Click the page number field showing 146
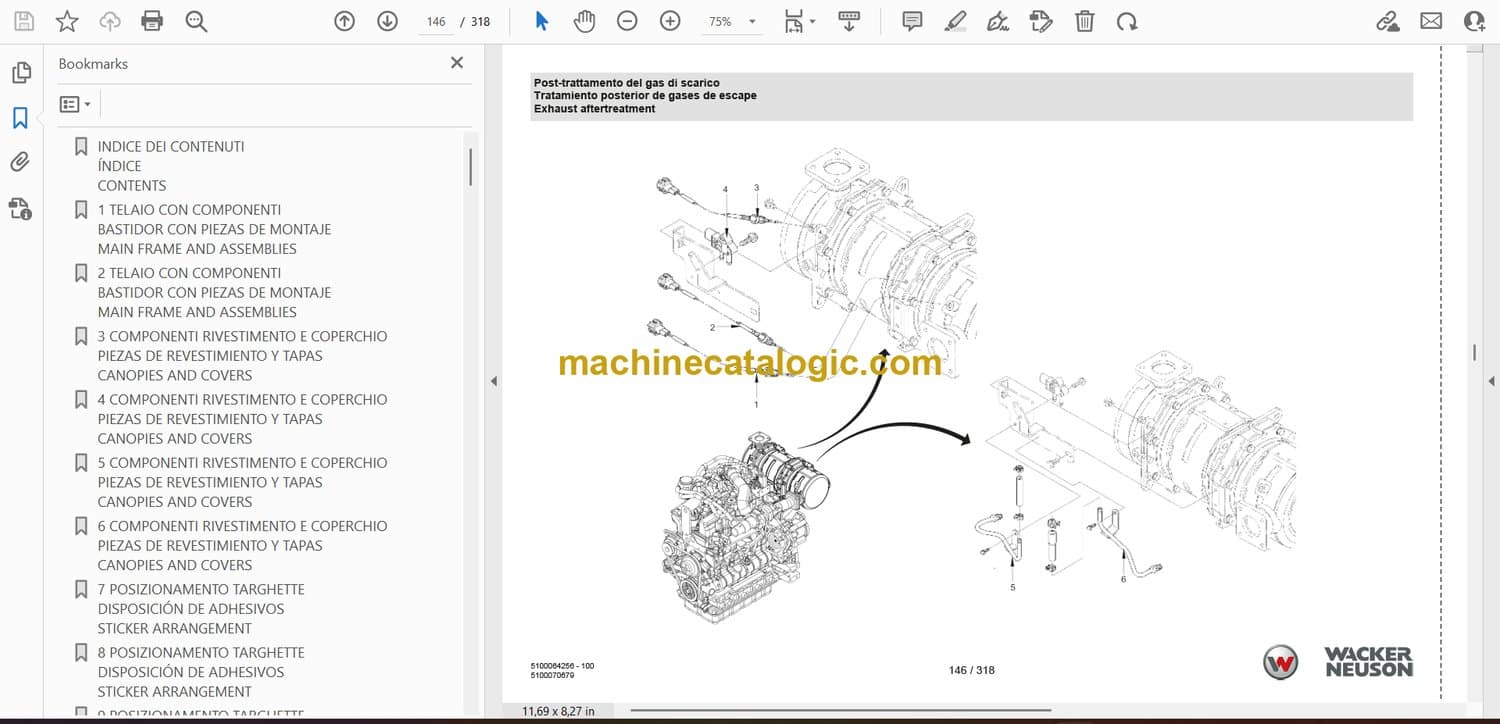The width and height of the screenshot is (1500, 724). click(x=436, y=21)
